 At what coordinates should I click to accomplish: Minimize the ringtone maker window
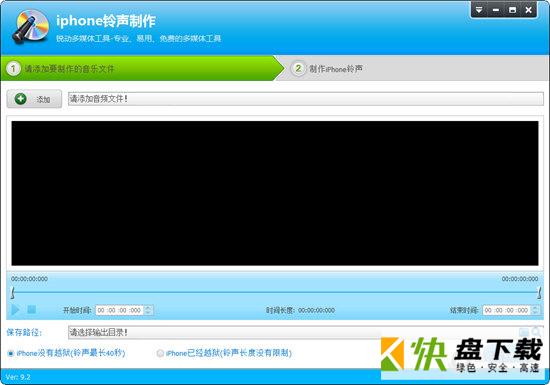click(x=496, y=10)
